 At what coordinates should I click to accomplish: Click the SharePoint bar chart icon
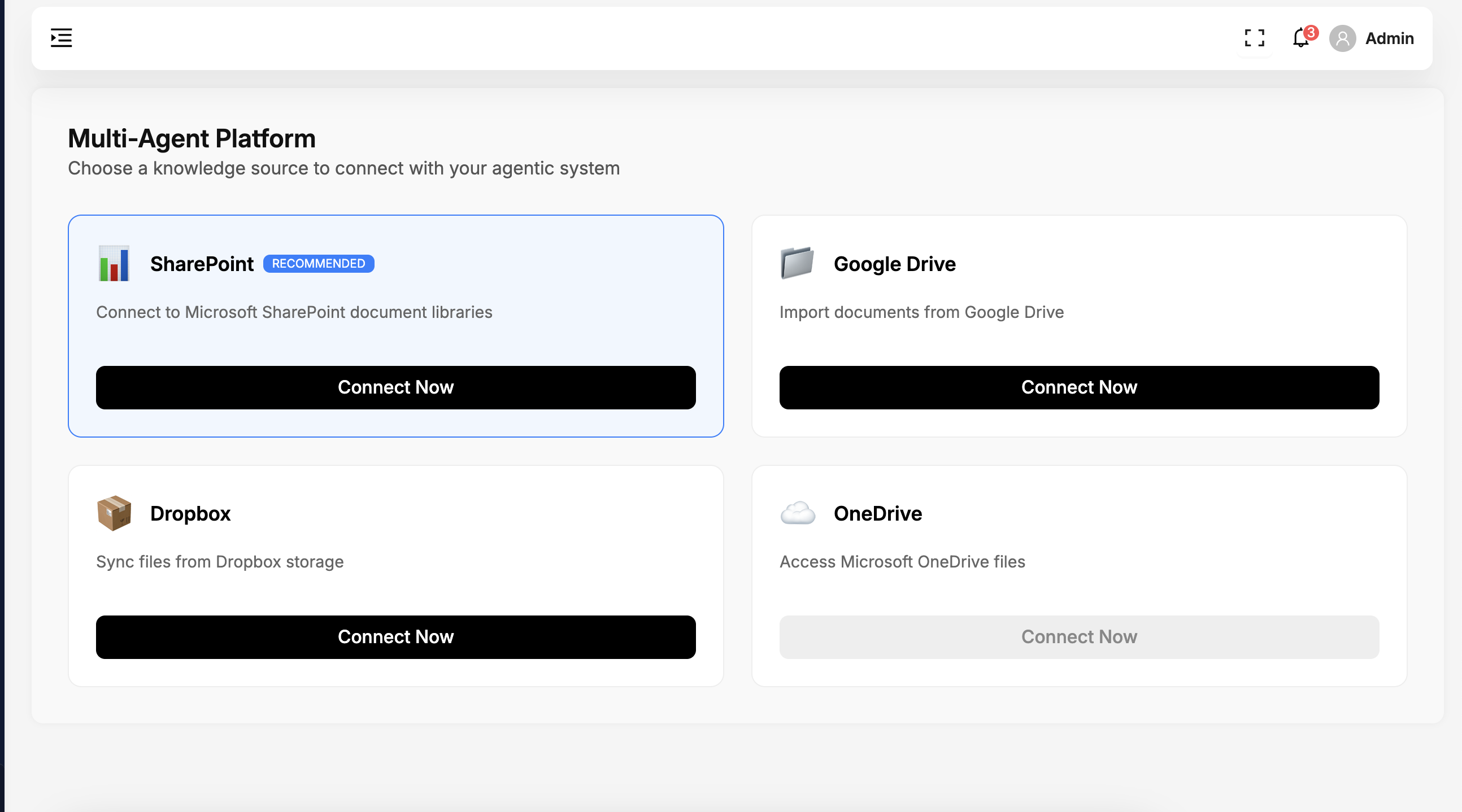click(114, 264)
